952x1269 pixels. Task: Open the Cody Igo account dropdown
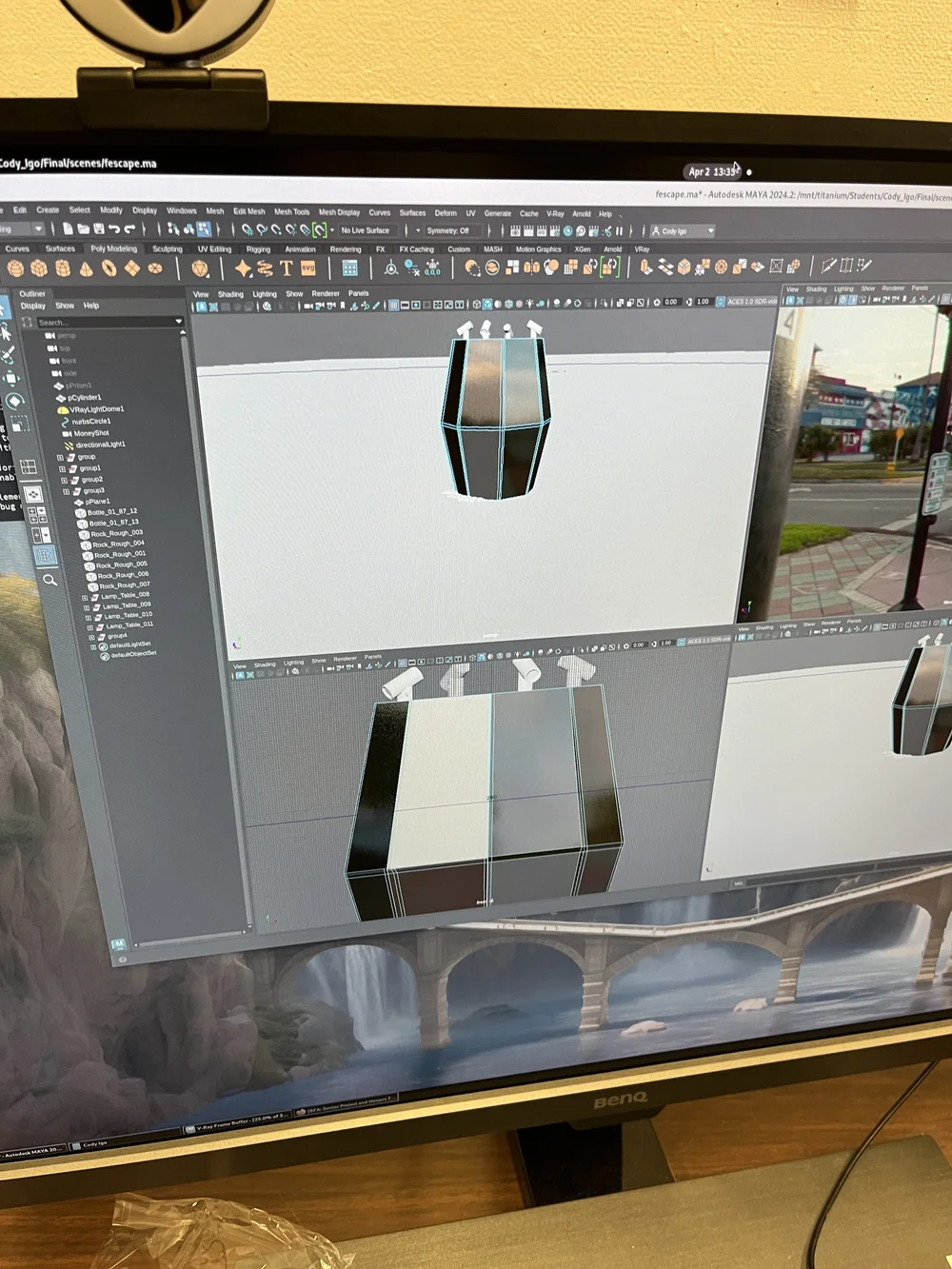684,231
